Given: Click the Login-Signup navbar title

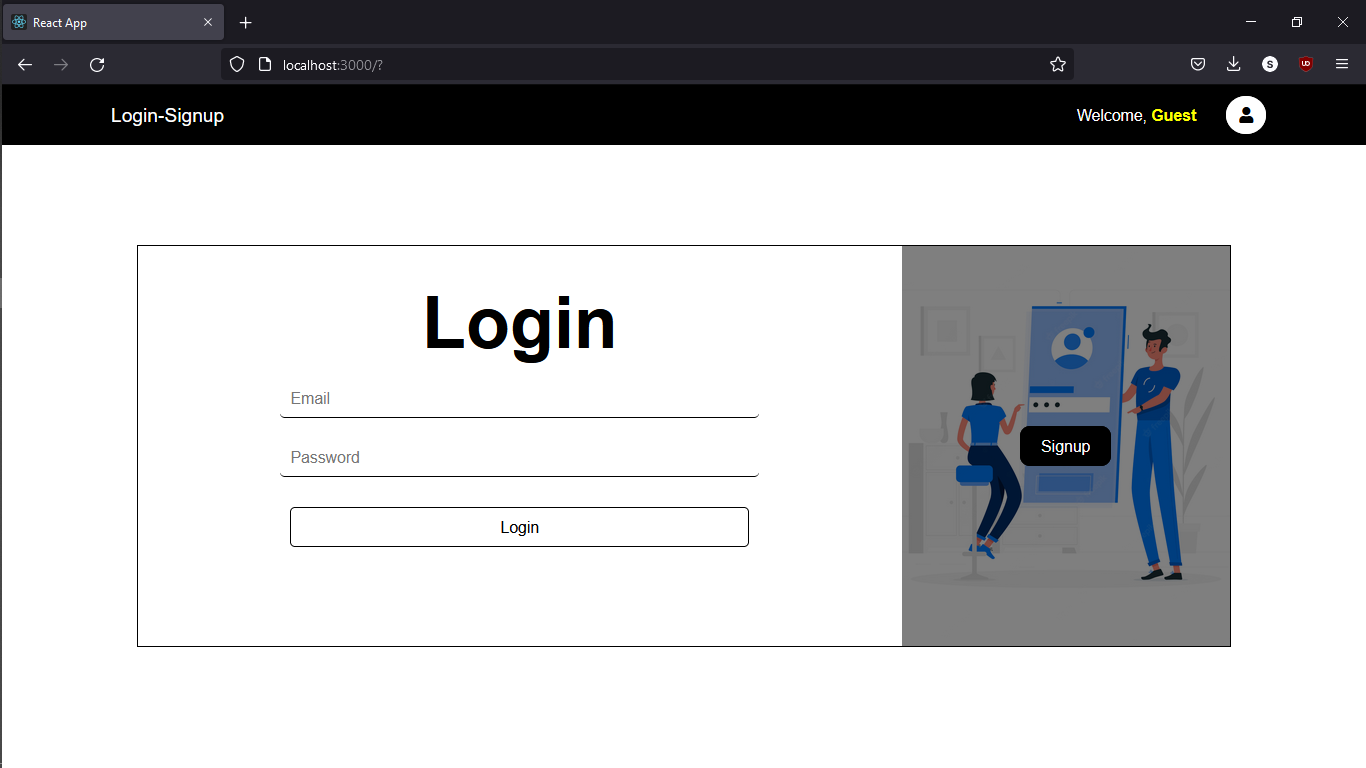Looking at the screenshot, I should (167, 115).
